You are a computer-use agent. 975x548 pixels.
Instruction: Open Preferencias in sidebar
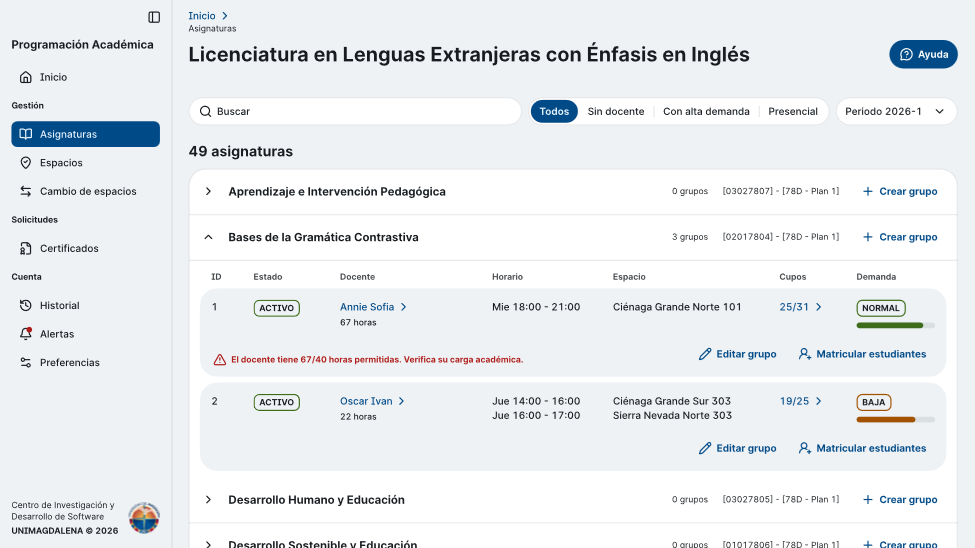click(85, 363)
